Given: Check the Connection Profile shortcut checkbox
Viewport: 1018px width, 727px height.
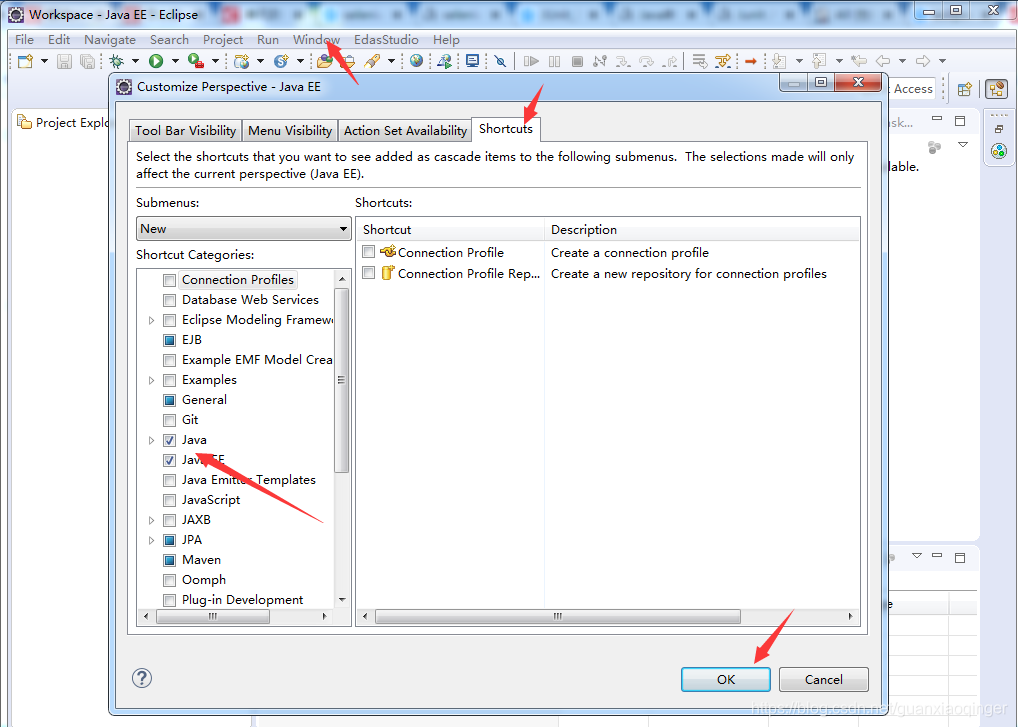Looking at the screenshot, I should [x=369, y=251].
